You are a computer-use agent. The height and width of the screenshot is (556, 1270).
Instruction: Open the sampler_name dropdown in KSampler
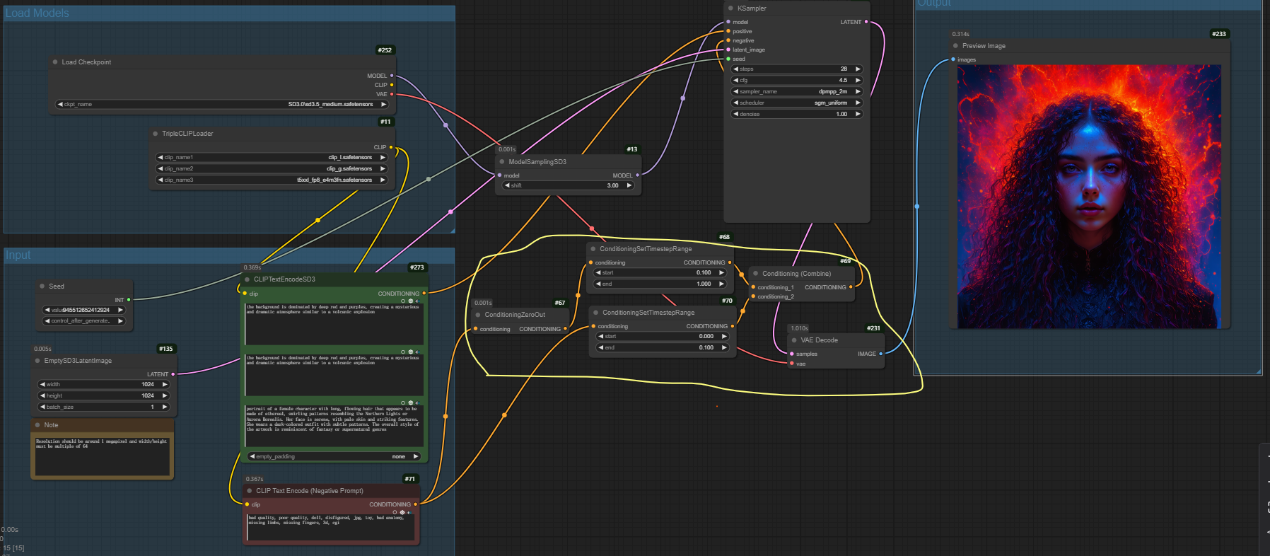797,91
